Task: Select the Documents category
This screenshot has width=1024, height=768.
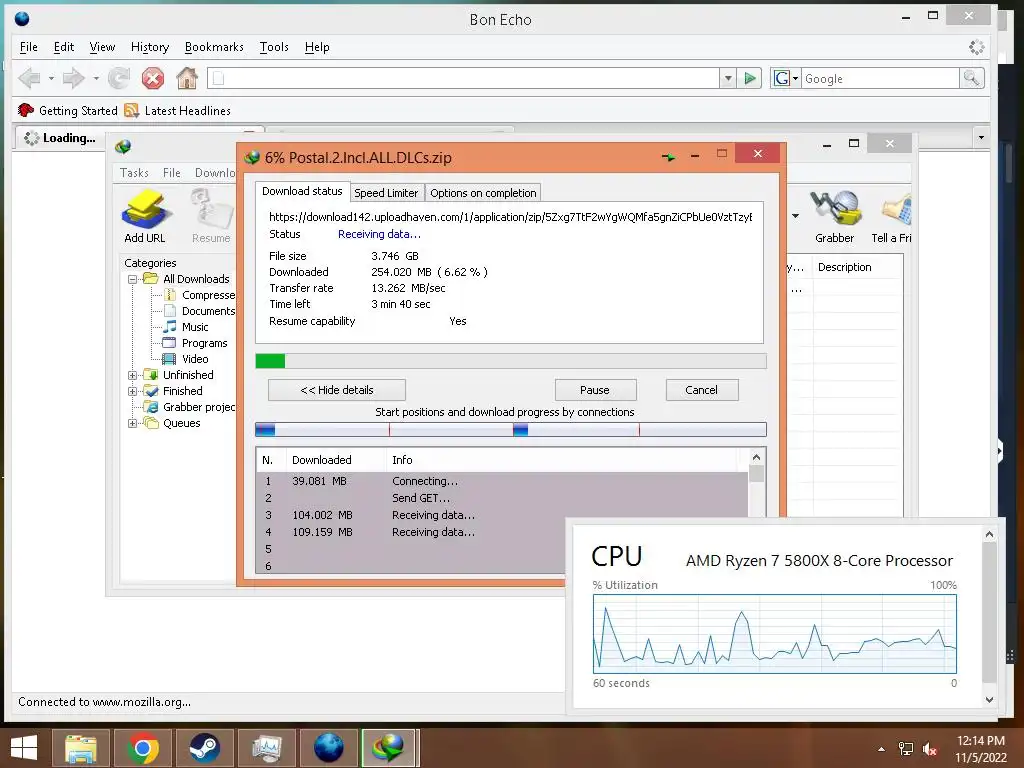Action: (200, 311)
